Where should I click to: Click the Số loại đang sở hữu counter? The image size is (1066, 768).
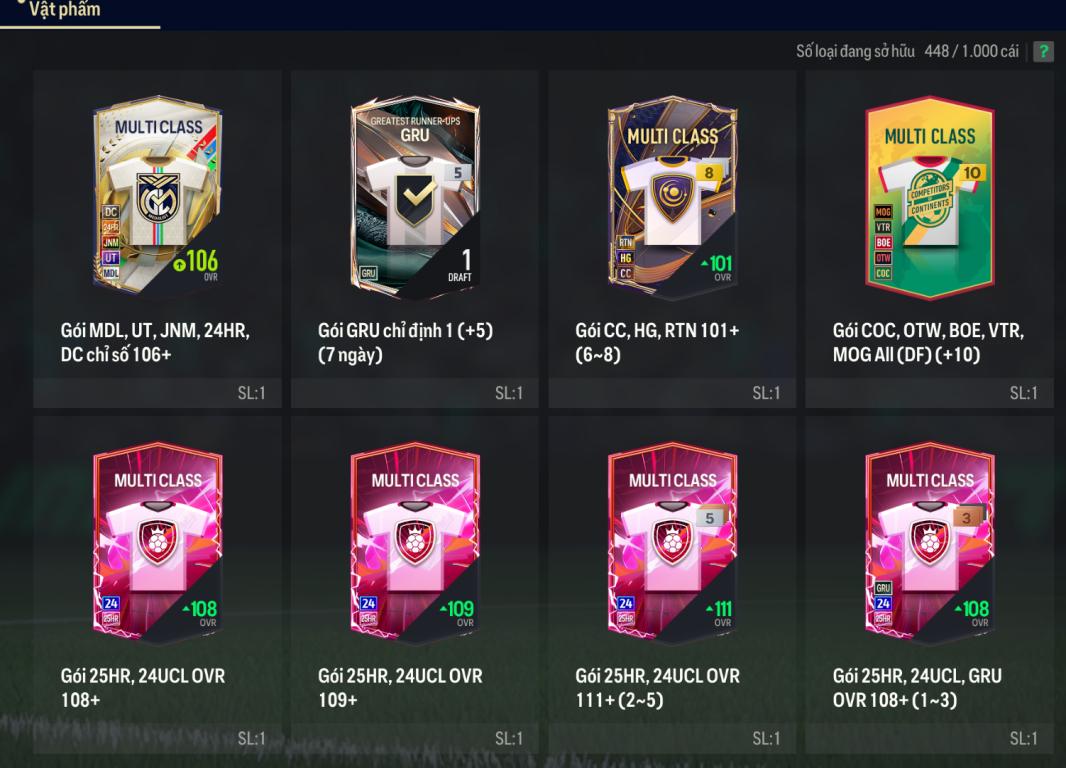(x=907, y=52)
